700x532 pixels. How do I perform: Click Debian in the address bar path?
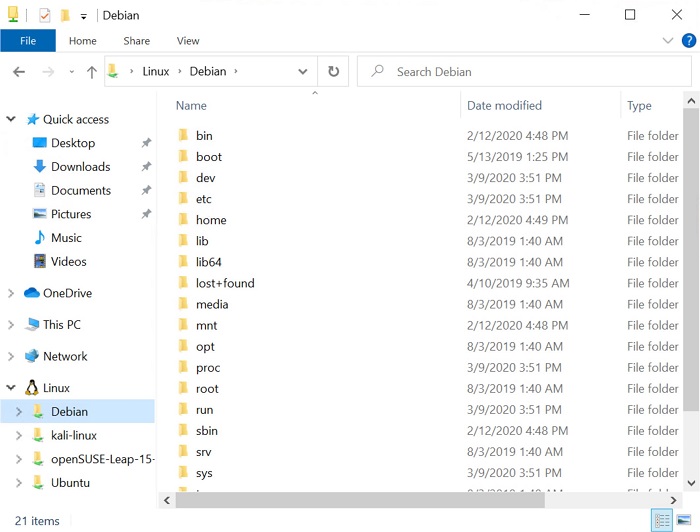tap(208, 71)
